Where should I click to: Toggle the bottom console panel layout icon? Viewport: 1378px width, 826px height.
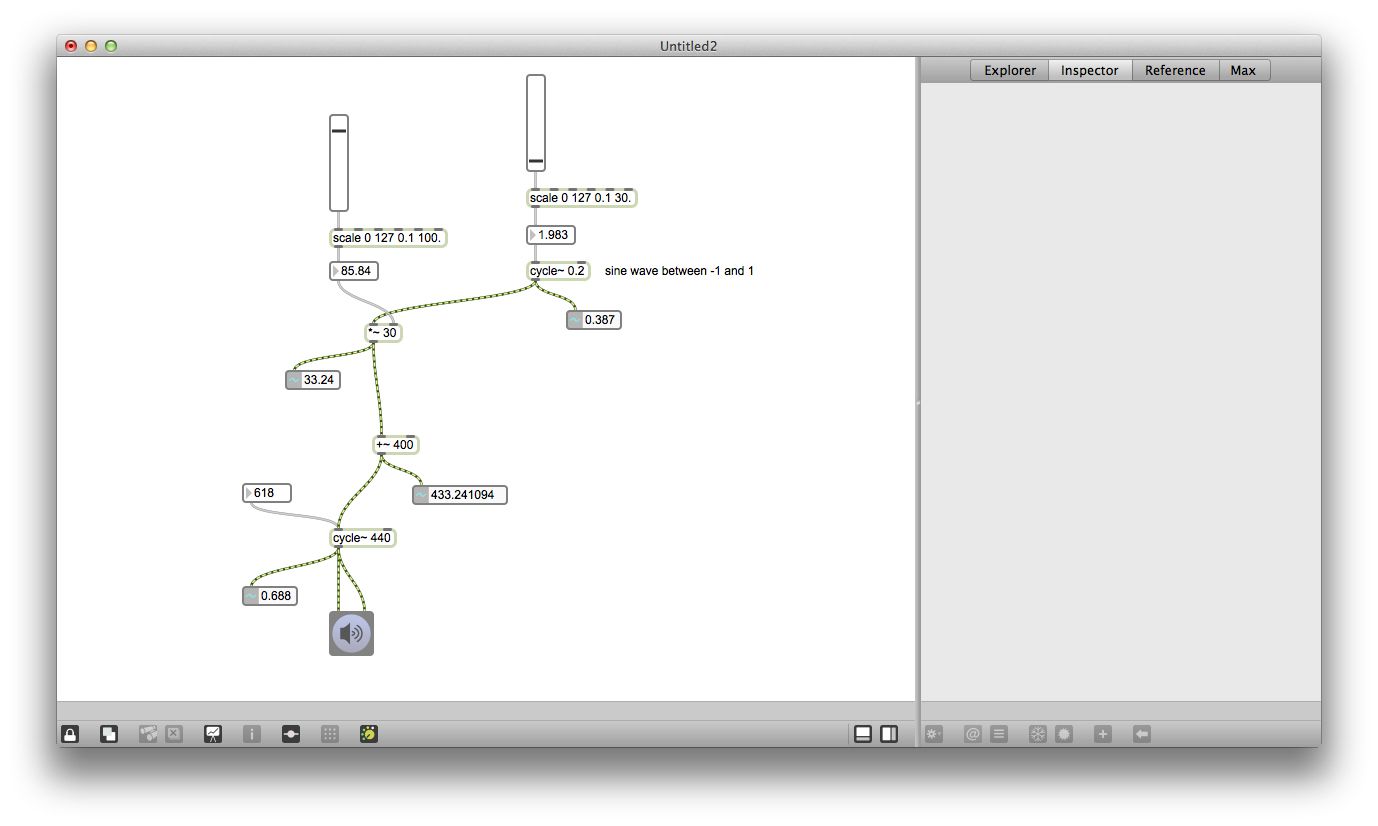864,733
